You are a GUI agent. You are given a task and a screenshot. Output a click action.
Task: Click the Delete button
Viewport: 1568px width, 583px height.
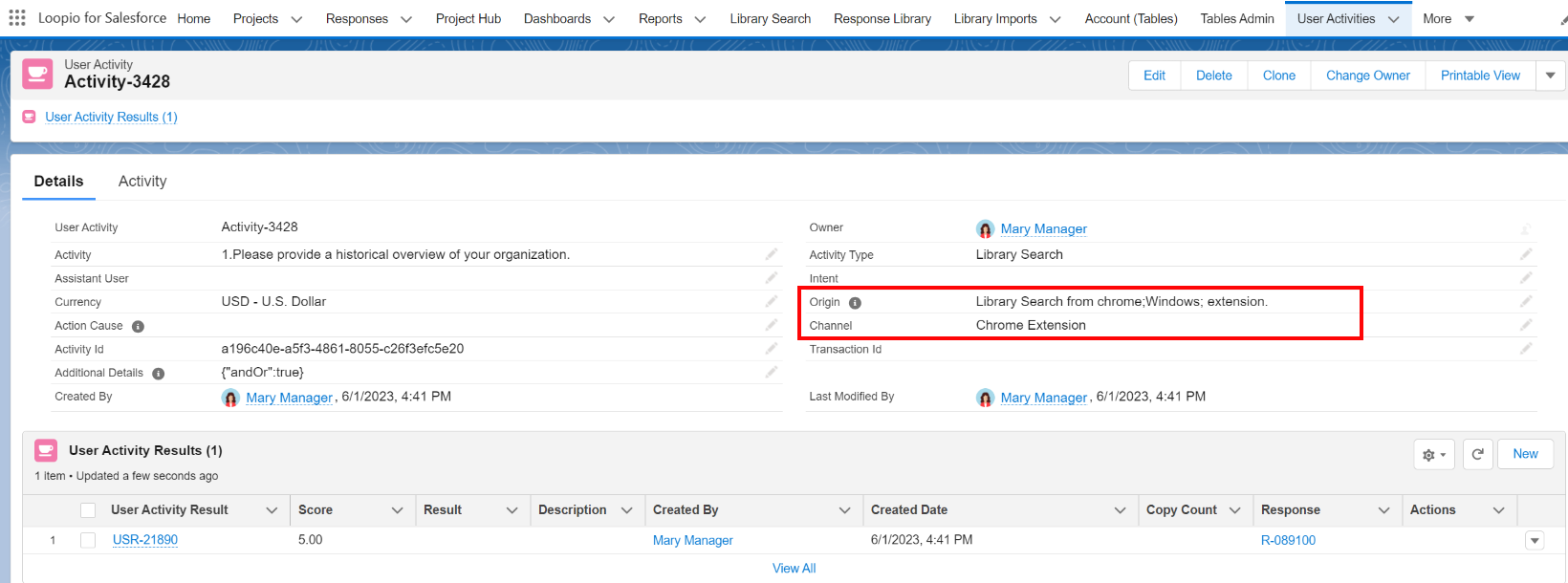[1214, 76]
